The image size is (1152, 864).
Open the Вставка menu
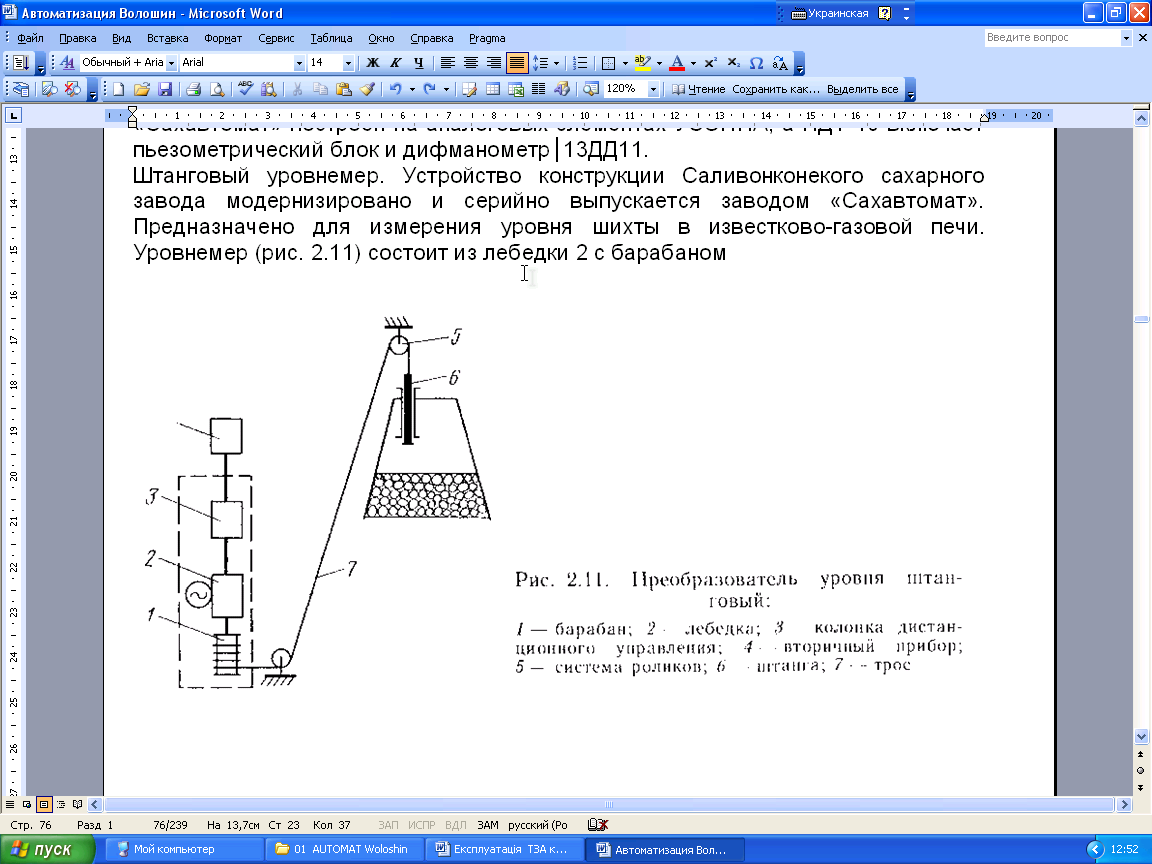[x=168, y=38]
